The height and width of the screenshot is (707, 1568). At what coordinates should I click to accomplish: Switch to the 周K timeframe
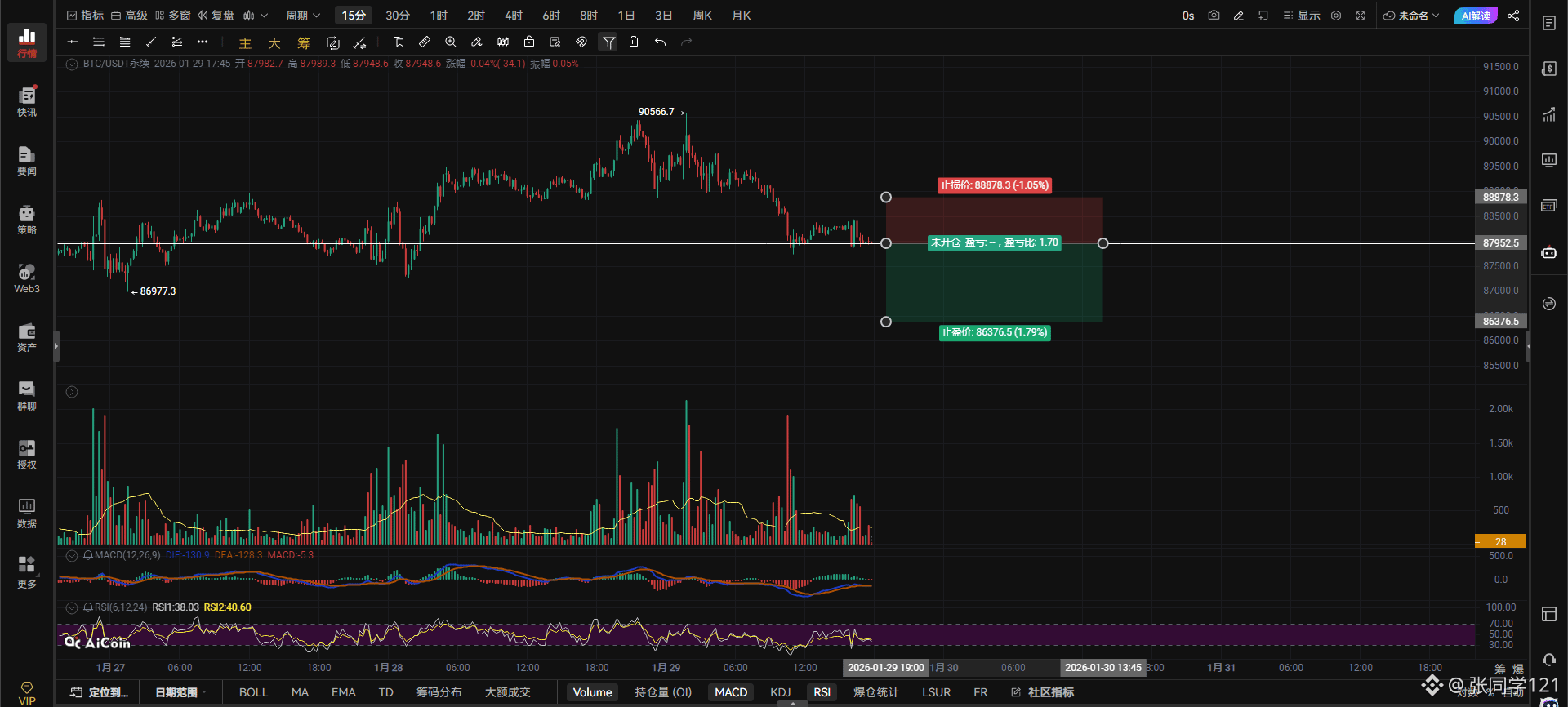point(702,16)
